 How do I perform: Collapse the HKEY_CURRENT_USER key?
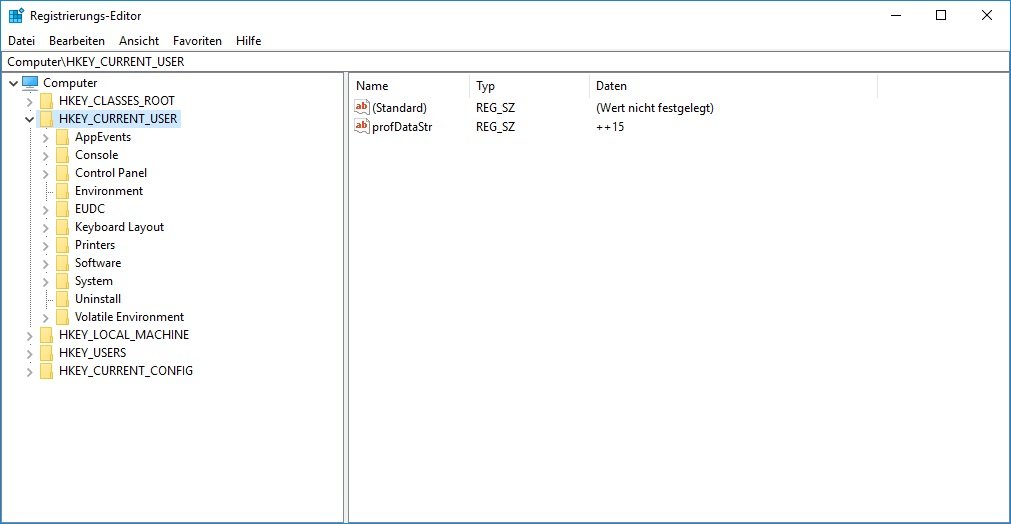pos(29,119)
